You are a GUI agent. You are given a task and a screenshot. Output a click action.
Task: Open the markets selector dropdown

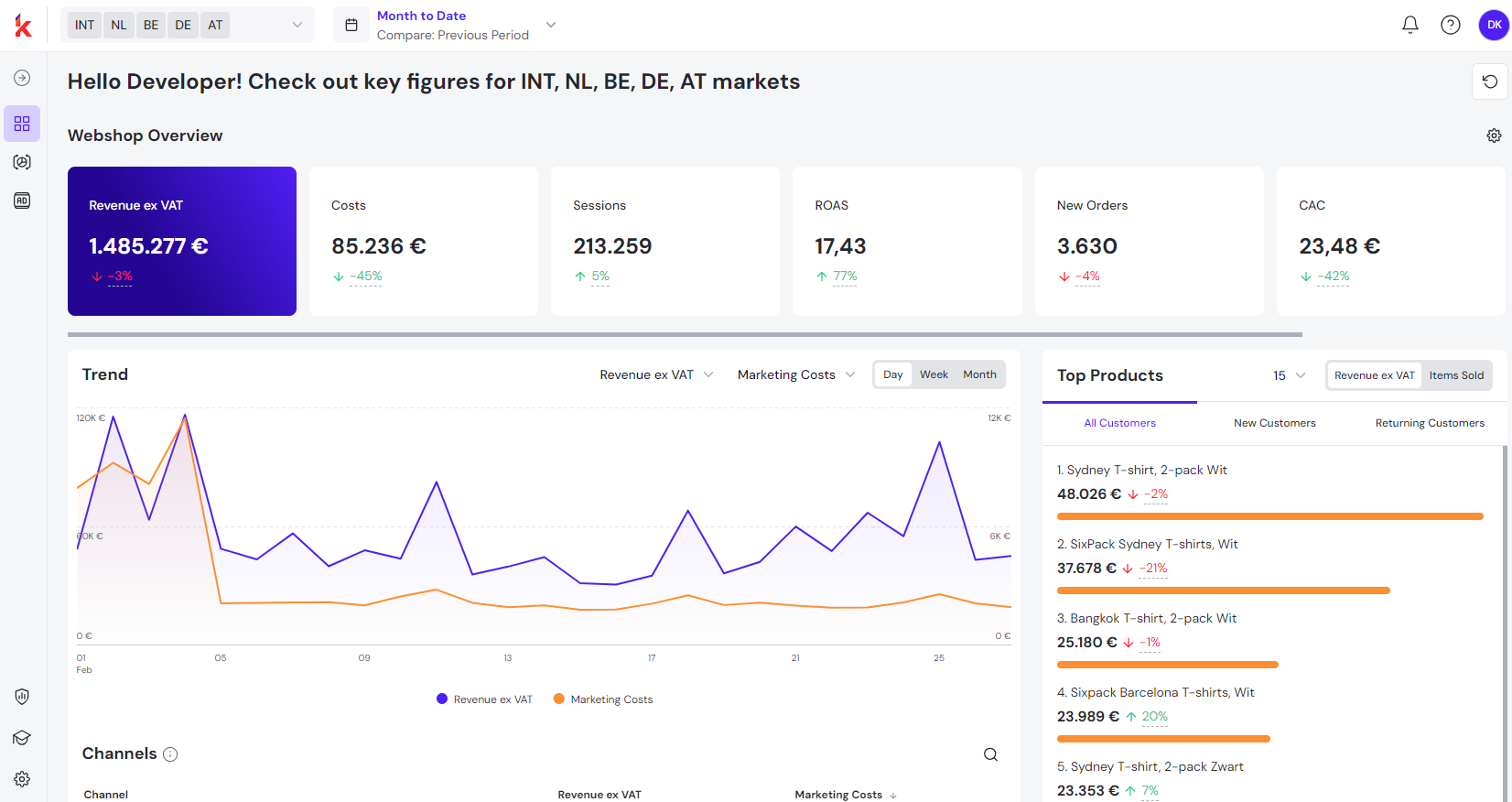[297, 25]
